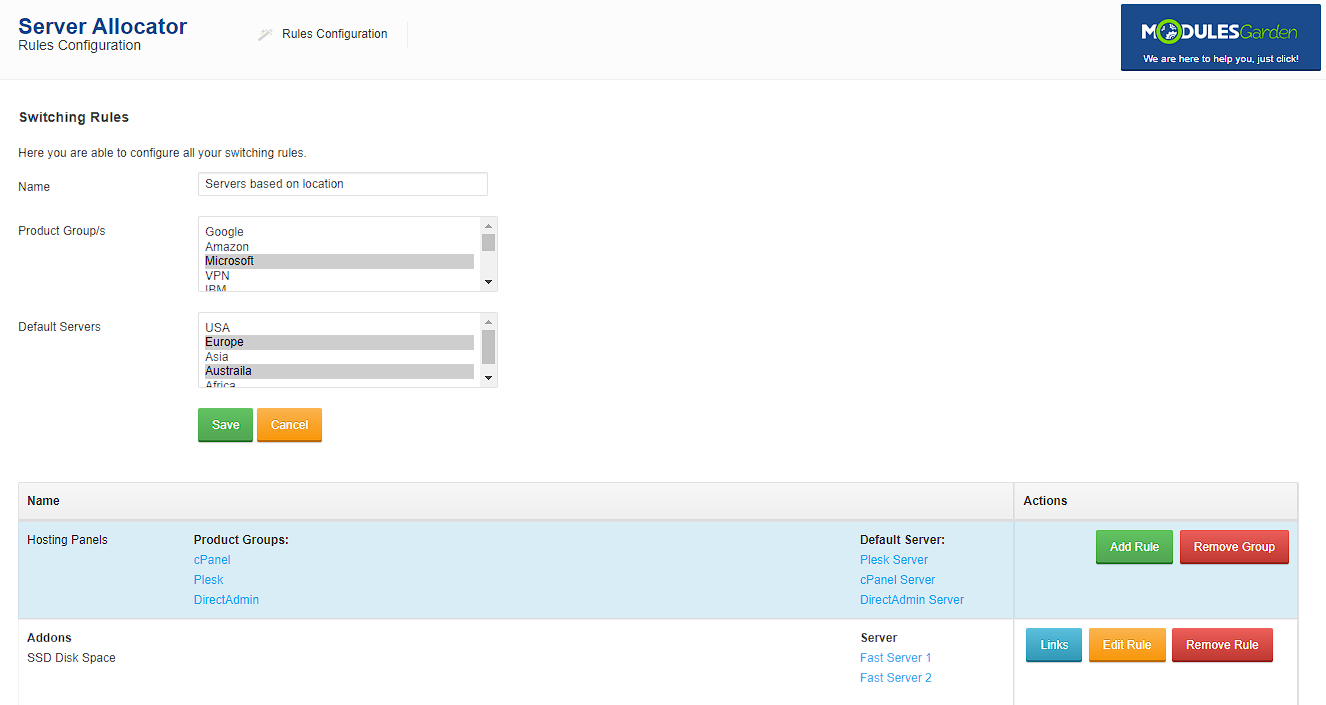Open the Fast Server 2 link

pos(896,678)
